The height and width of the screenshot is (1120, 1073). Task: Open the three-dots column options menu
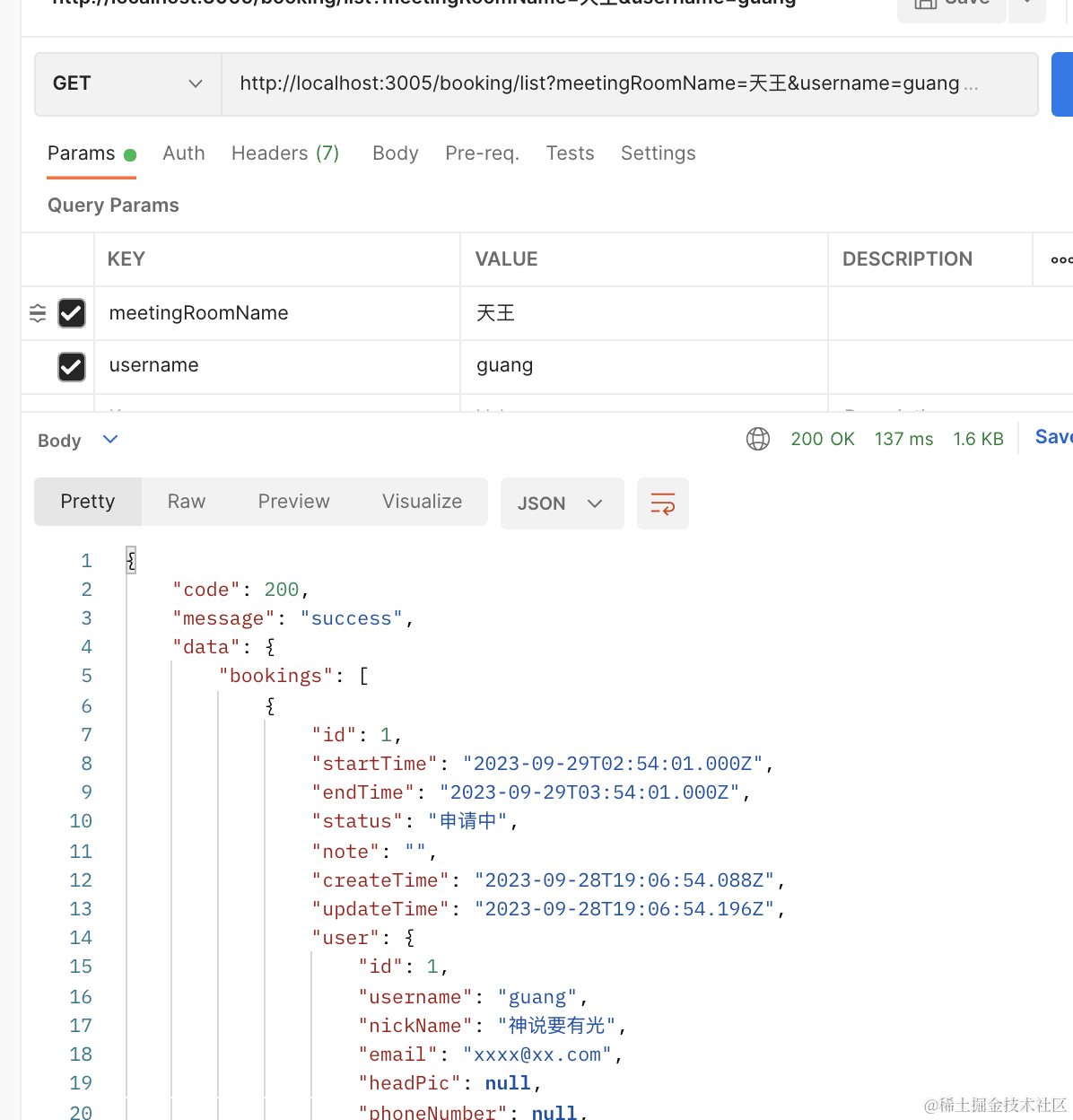[1060, 259]
